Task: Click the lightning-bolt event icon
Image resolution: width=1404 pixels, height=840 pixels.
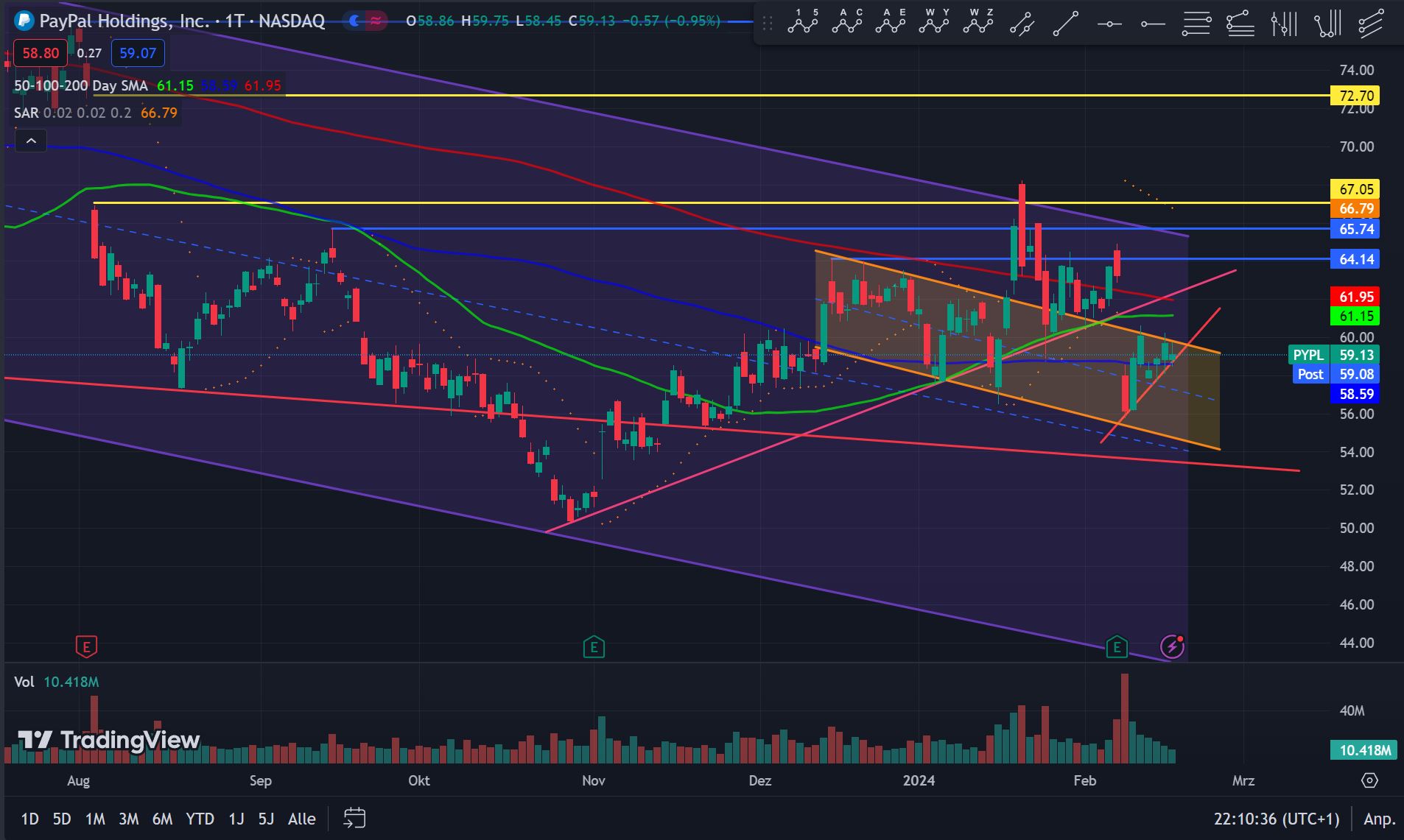Action: (1172, 646)
